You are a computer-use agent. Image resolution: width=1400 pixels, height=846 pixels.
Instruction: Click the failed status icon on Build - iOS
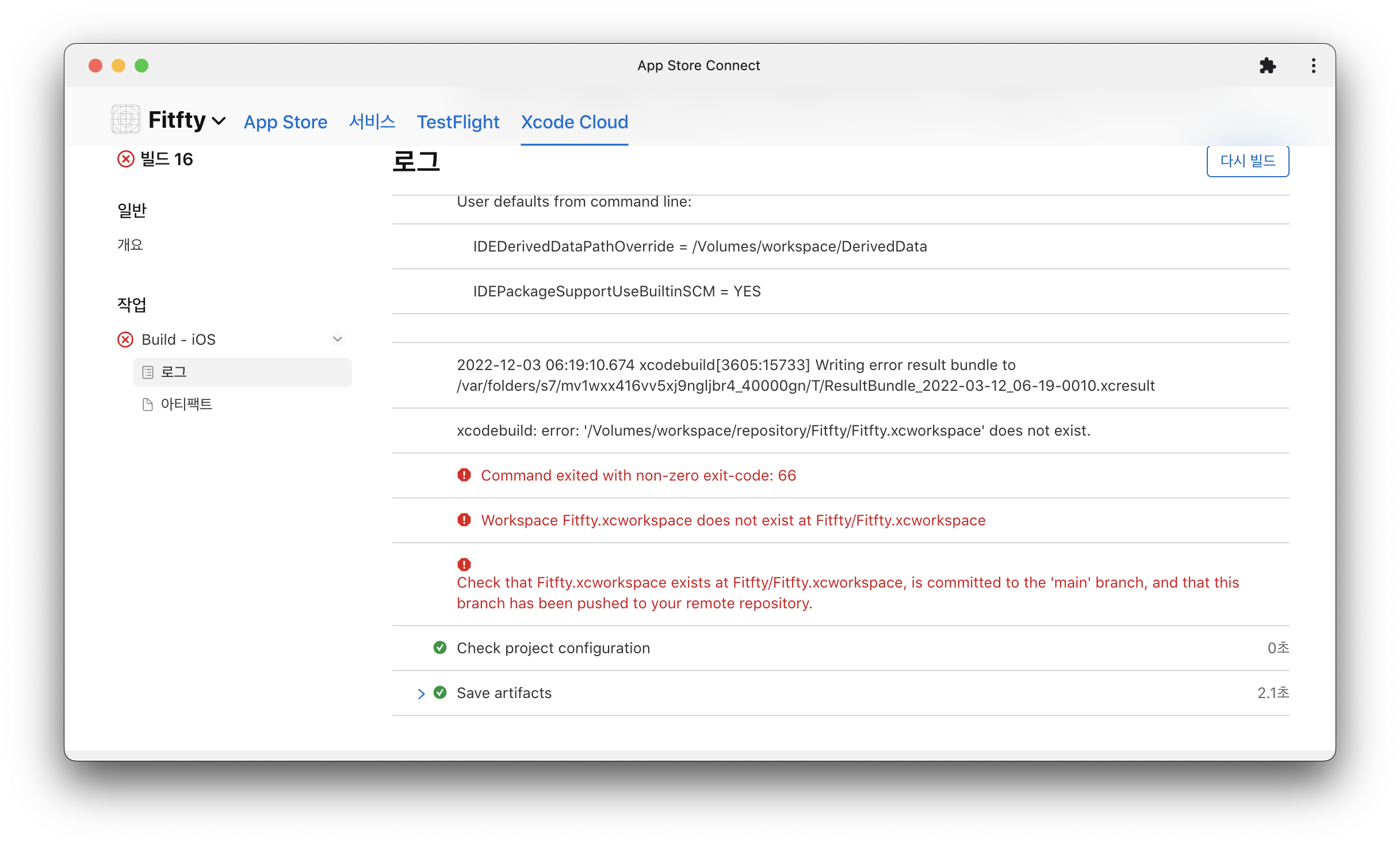[125, 340]
